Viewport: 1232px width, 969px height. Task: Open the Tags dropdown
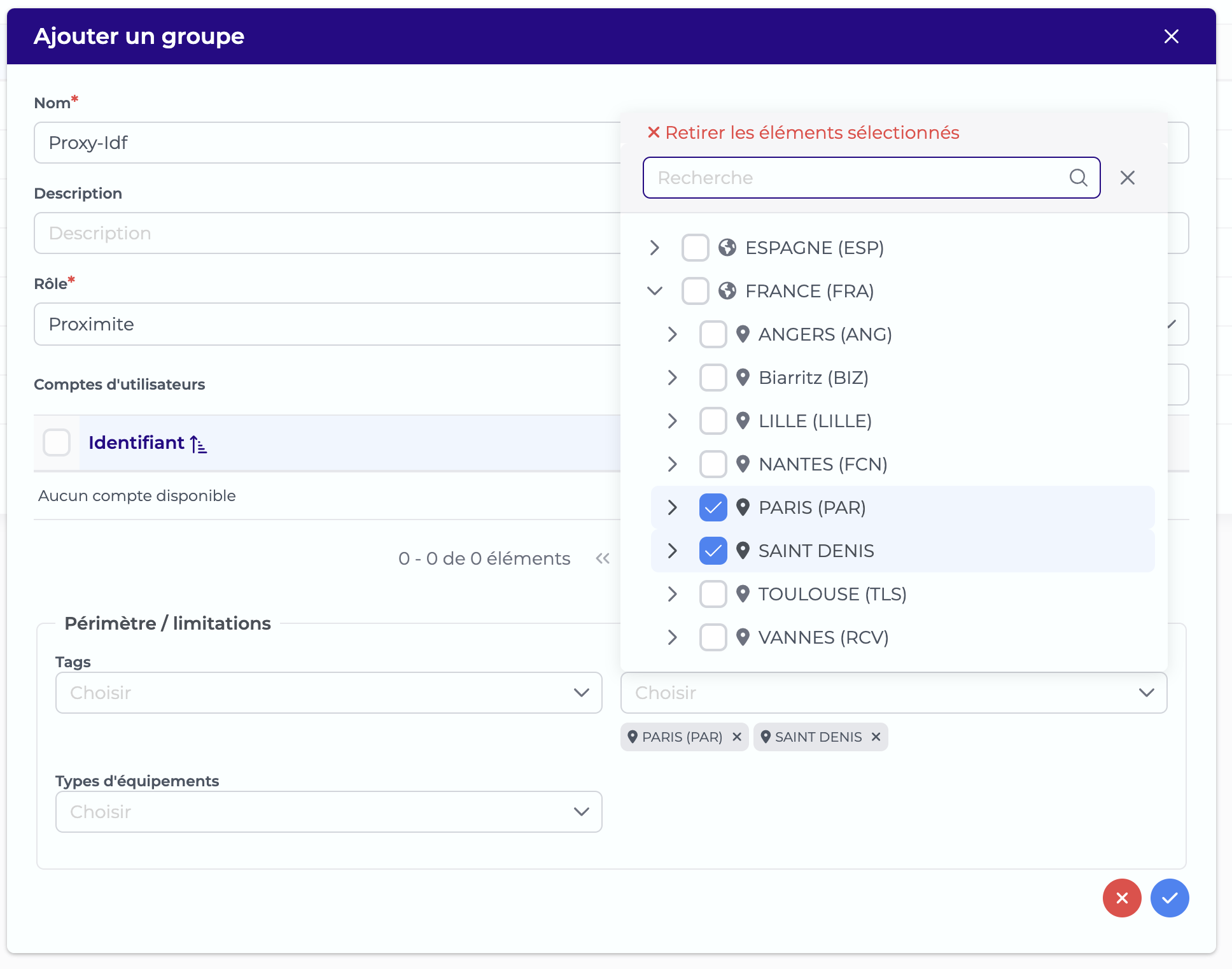[328, 693]
